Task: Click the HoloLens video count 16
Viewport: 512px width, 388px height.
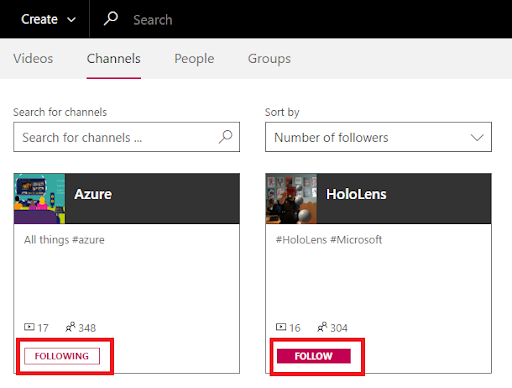Action: pos(295,328)
